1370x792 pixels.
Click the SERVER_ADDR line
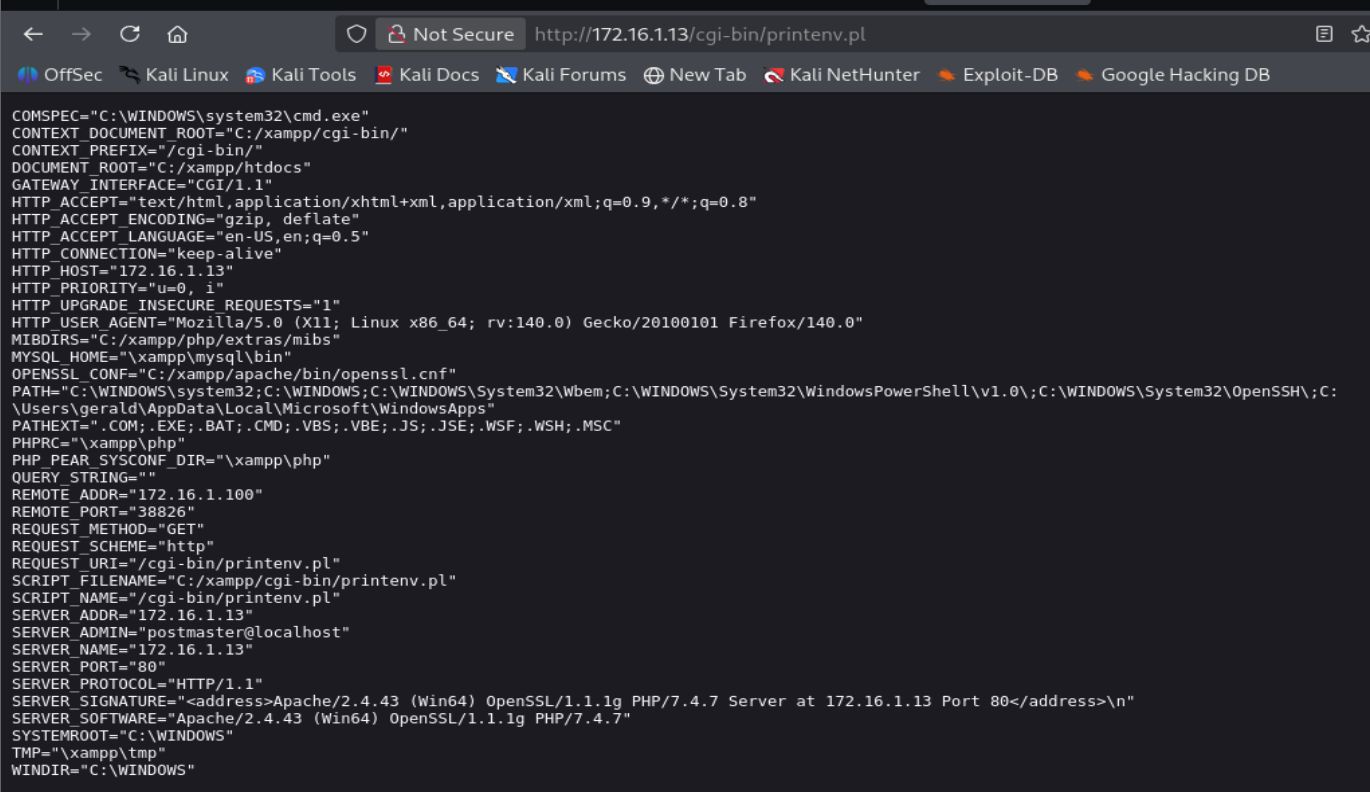pyautogui.click(x=133, y=614)
